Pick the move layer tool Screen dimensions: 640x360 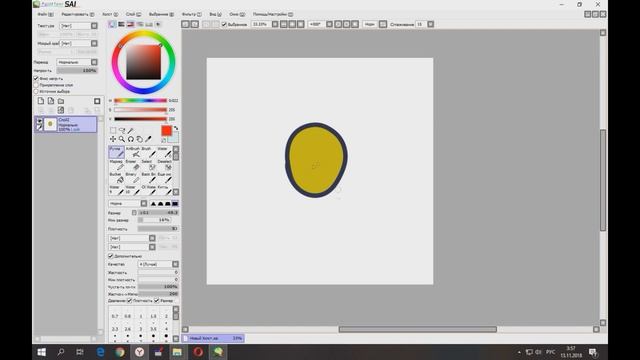[x=113, y=139]
